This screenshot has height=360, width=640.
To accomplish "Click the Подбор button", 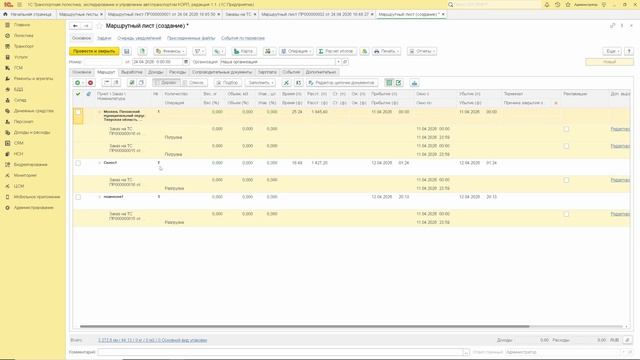I will click(x=227, y=83).
